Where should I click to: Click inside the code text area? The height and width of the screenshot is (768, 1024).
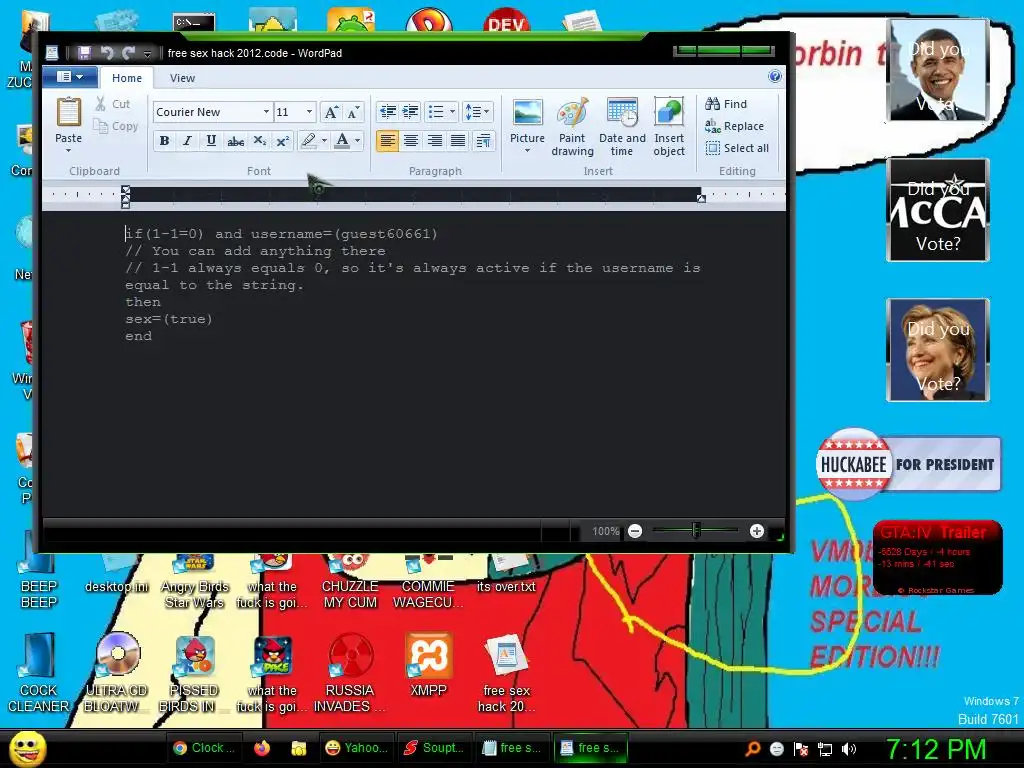pyautogui.click(x=414, y=363)
